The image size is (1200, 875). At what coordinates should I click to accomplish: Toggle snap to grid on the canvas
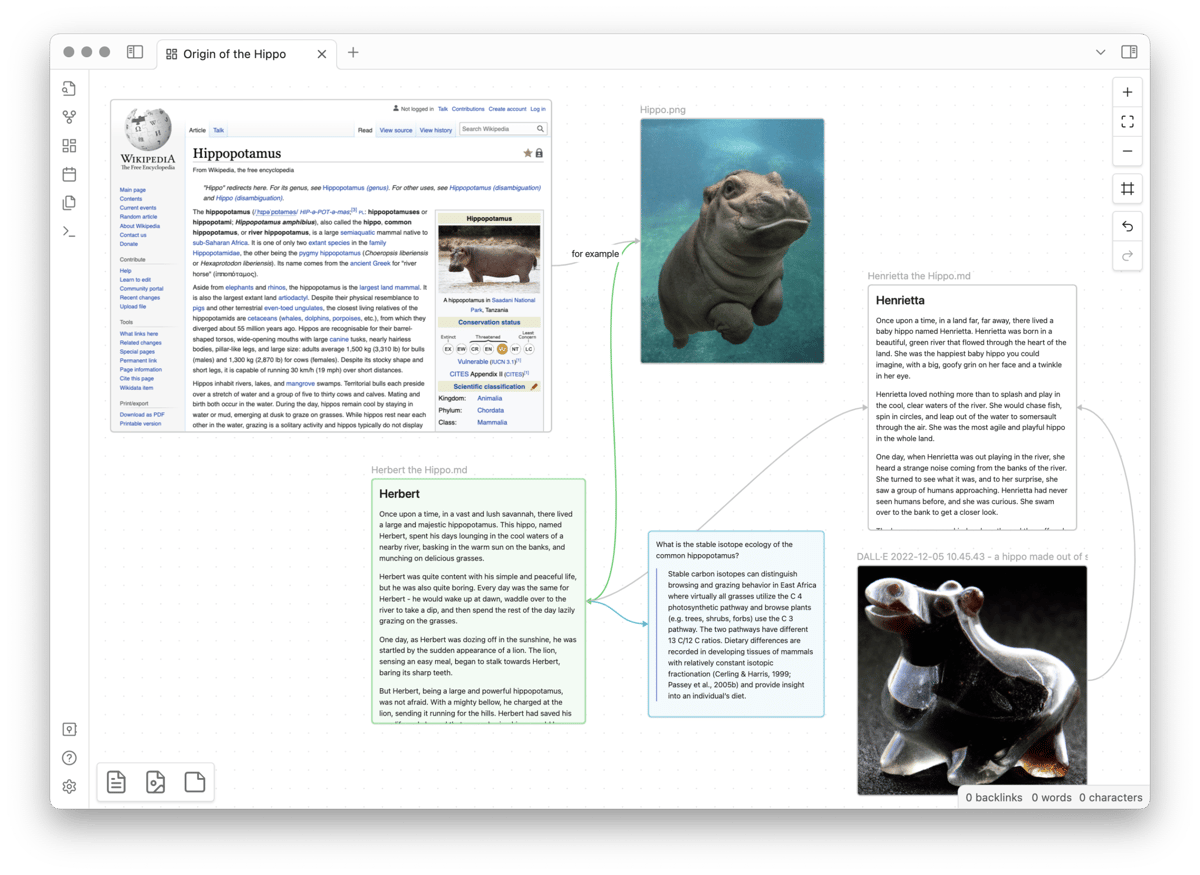(x=1127, y=189)
